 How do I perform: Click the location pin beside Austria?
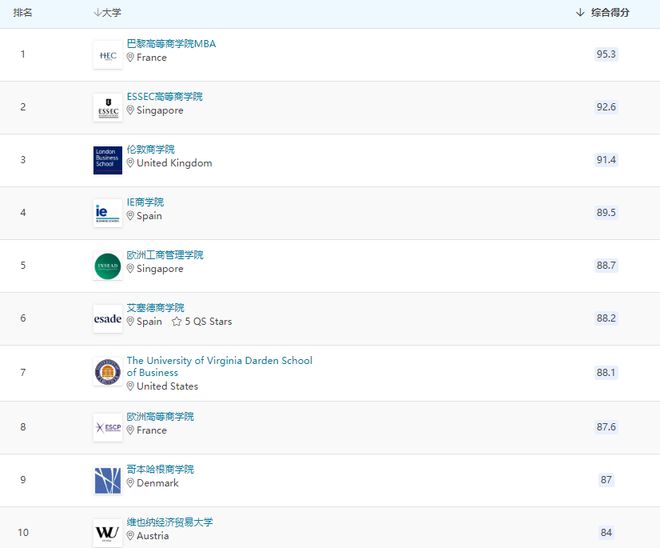[x=130, y=536]
